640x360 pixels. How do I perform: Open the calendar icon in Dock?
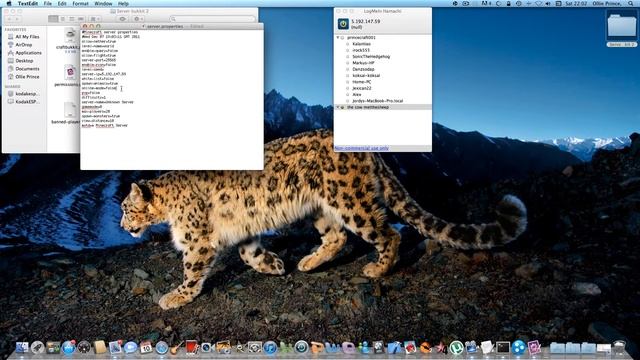coord(146,347)
